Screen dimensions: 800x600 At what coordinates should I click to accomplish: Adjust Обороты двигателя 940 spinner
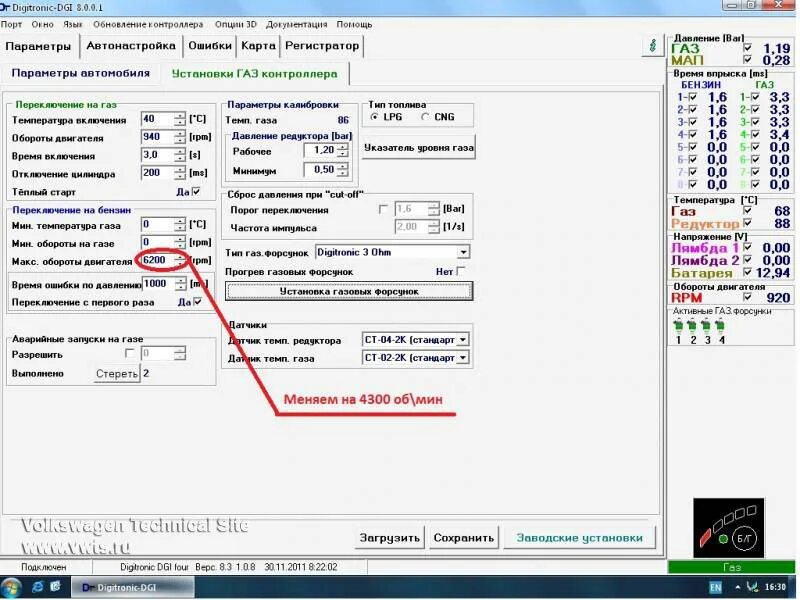179,137
